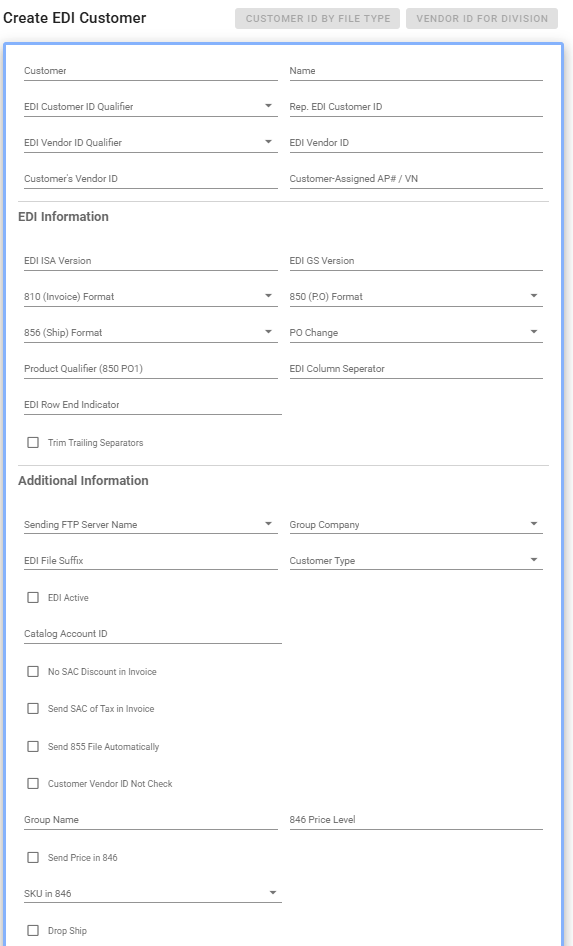Expand the EDI Vendor ID Qualifier dropdown
This screenshot has width=573, height=946.
coord(151,143)
